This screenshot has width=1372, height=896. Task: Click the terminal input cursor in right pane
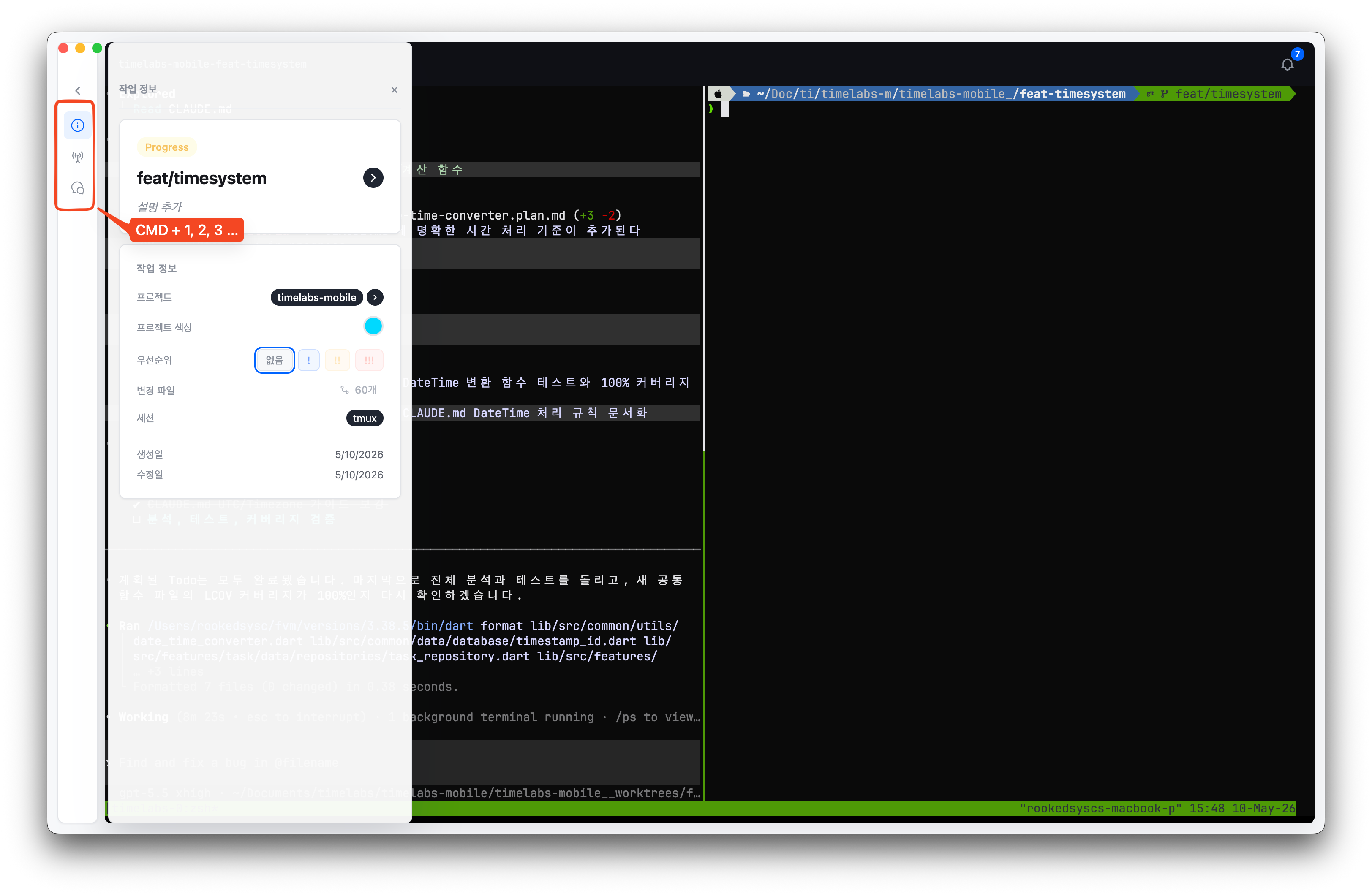[724, 109]
